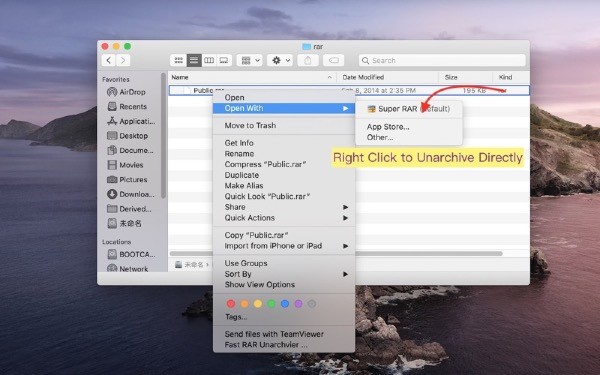Open the Group By dropdown in toolbar
This screenshot has height=375, width=600.
pyautogui.click(x=249, y=60)
